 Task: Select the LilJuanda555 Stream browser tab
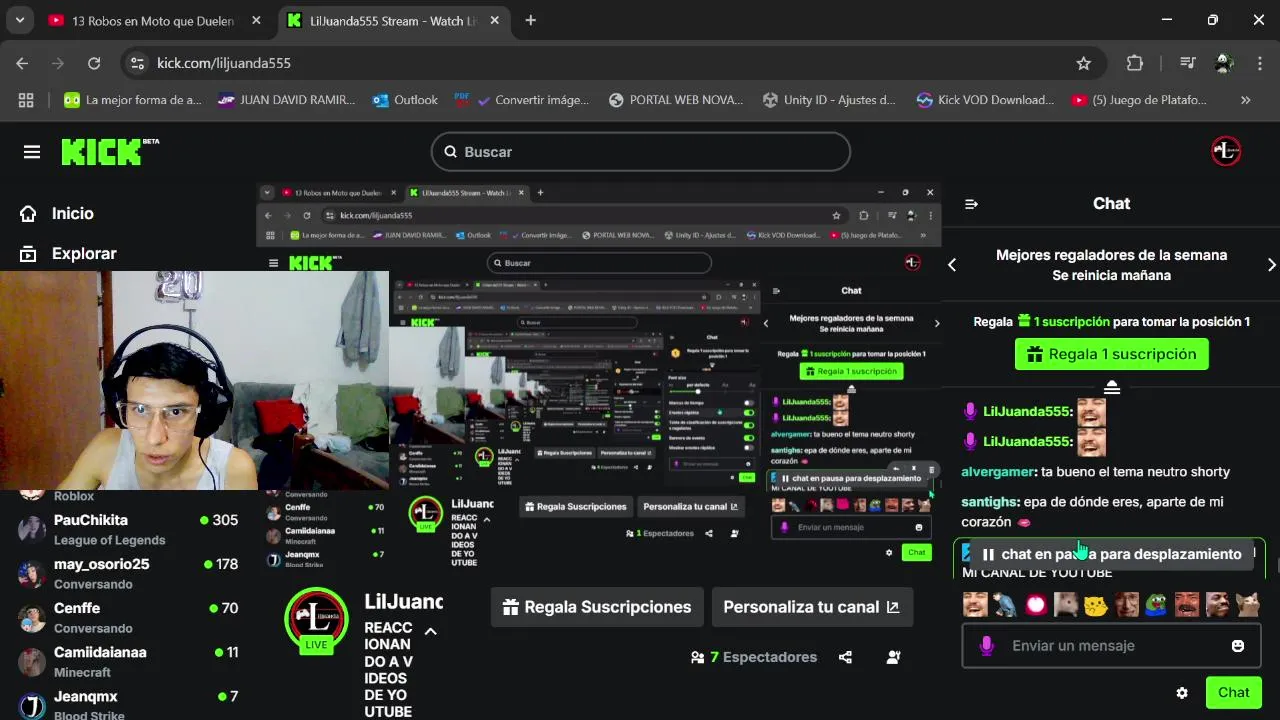393,20
